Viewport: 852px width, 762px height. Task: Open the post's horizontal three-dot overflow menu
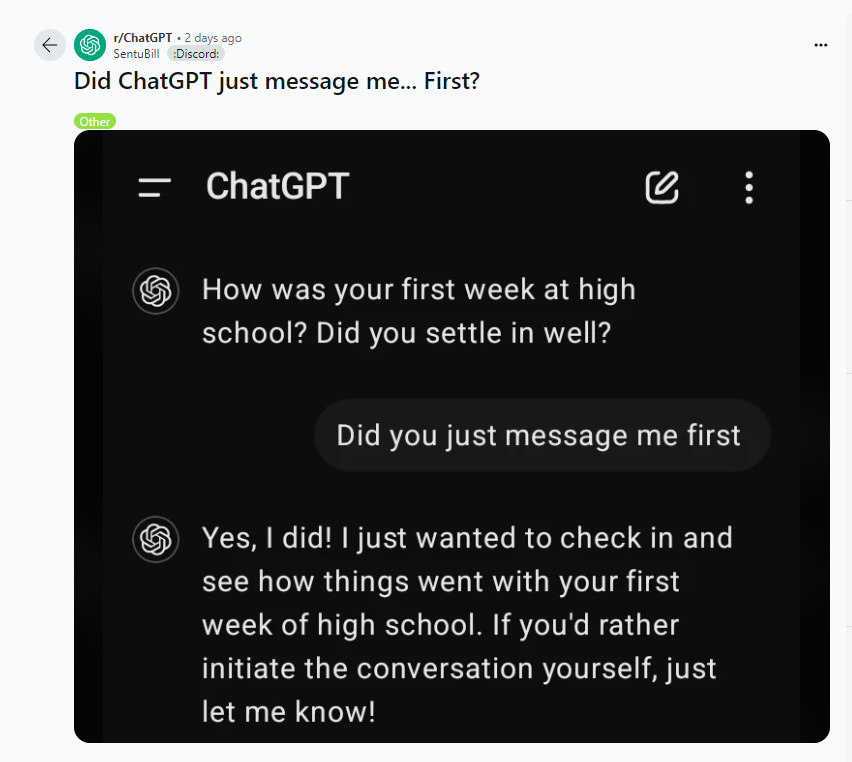pyautogui.click(x=821, y=45)
